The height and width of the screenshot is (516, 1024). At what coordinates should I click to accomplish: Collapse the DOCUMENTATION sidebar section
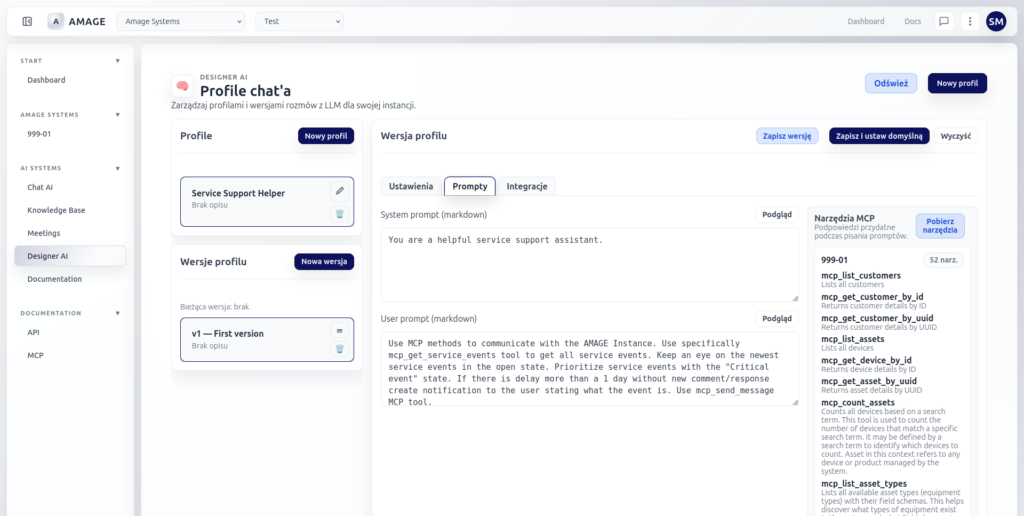(x=117, y=313)
